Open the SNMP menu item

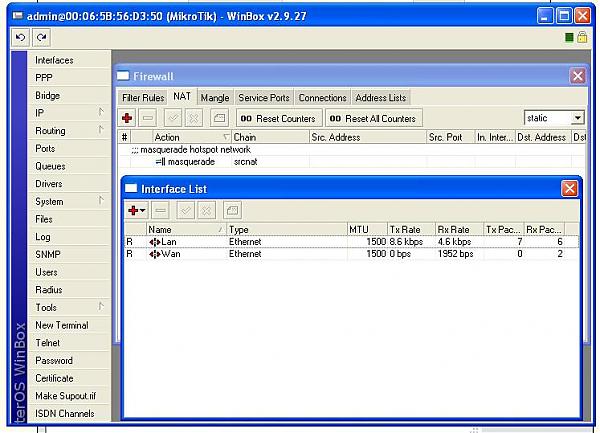[x=69, y=254]
